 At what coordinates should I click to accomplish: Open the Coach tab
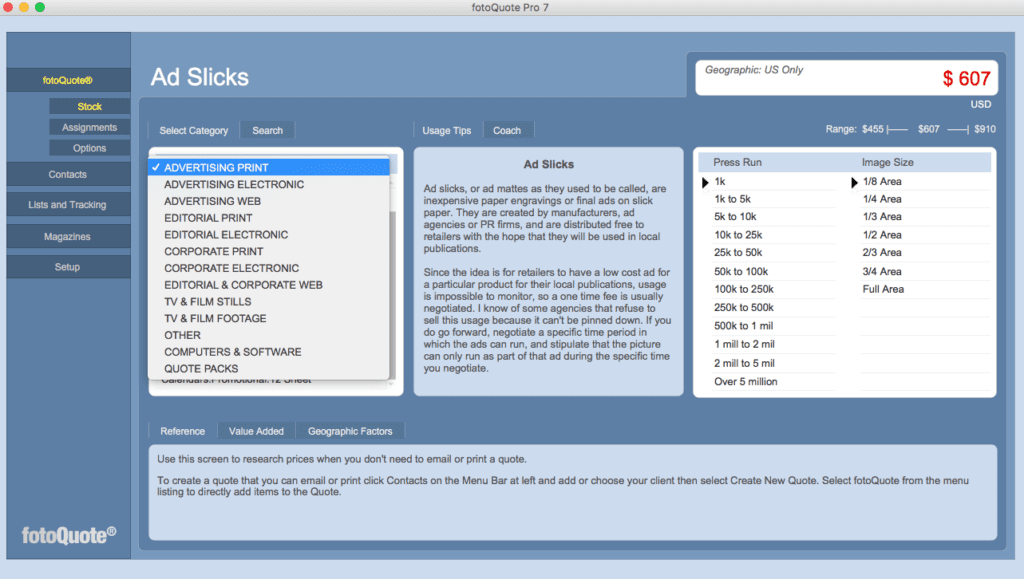(507, 131)
